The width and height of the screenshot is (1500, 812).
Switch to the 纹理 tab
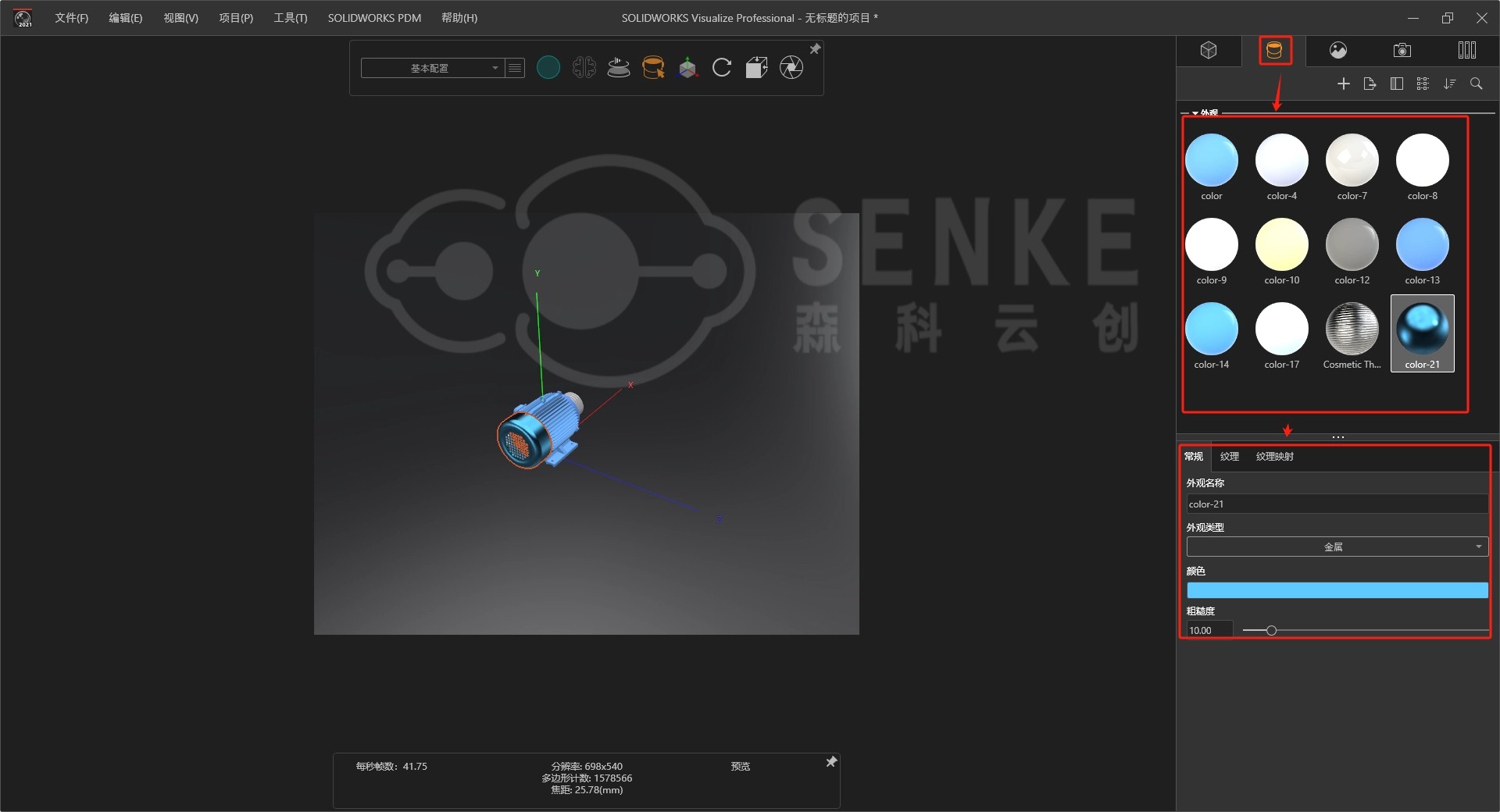point(1230,457)
